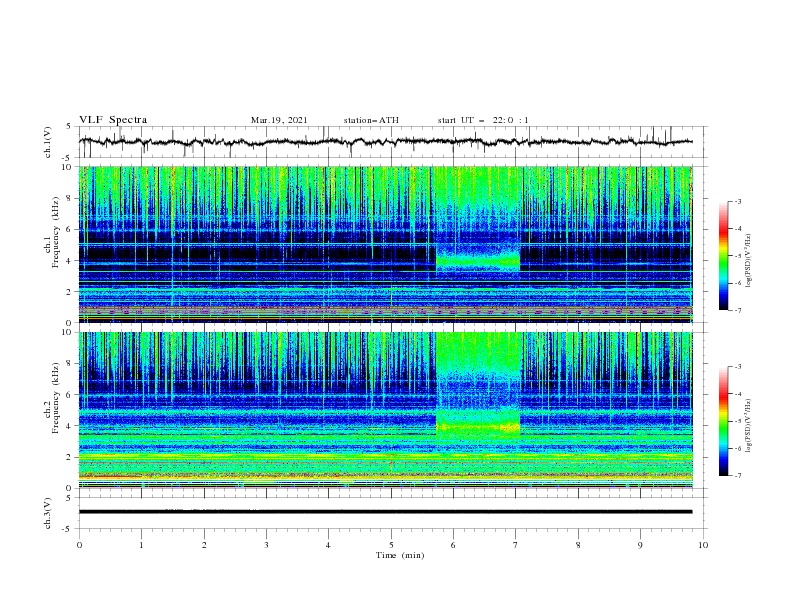Click time axis tick label "7"

coord(516,545)
